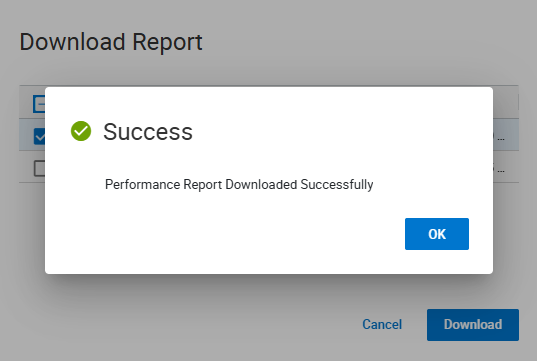Confirm the Success dialog with OK
This screenshot has width=537, height=361.
[437, 234]
